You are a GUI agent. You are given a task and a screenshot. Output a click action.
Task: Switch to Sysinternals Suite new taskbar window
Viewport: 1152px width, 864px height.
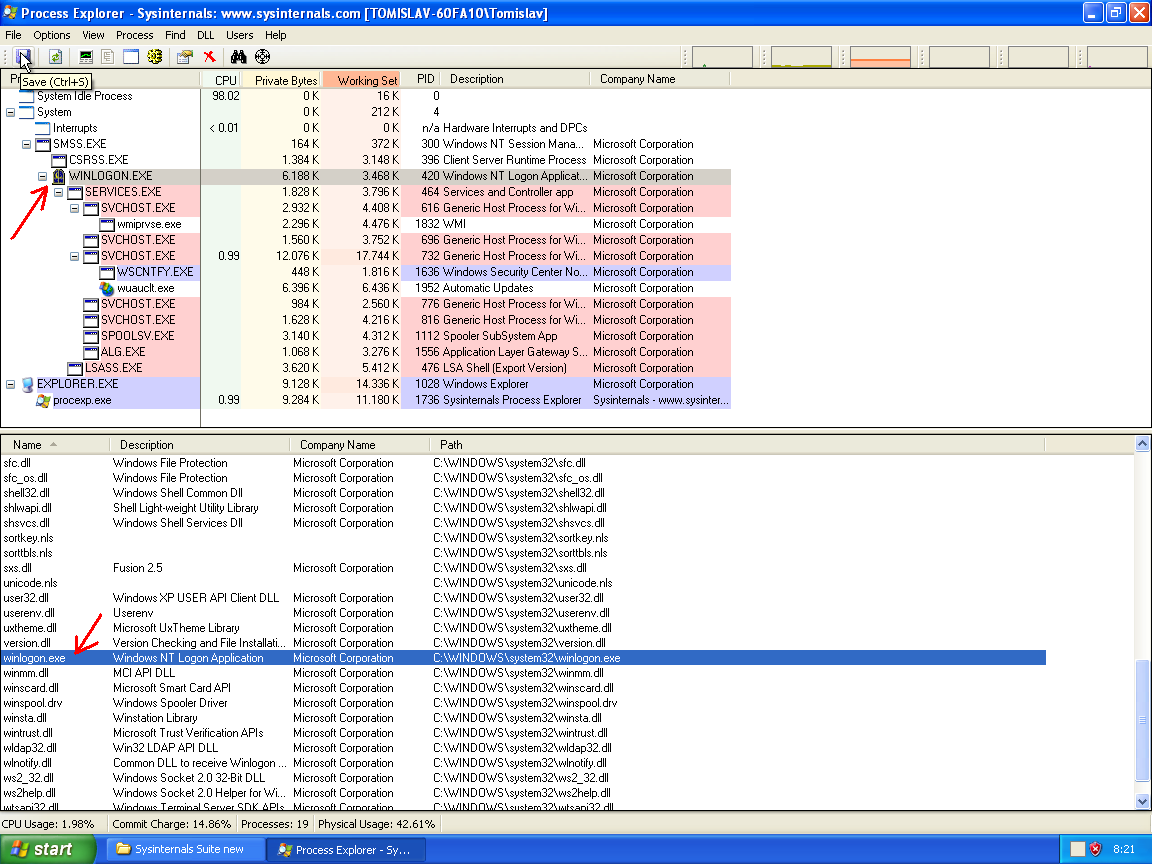[x=187, y=849]
